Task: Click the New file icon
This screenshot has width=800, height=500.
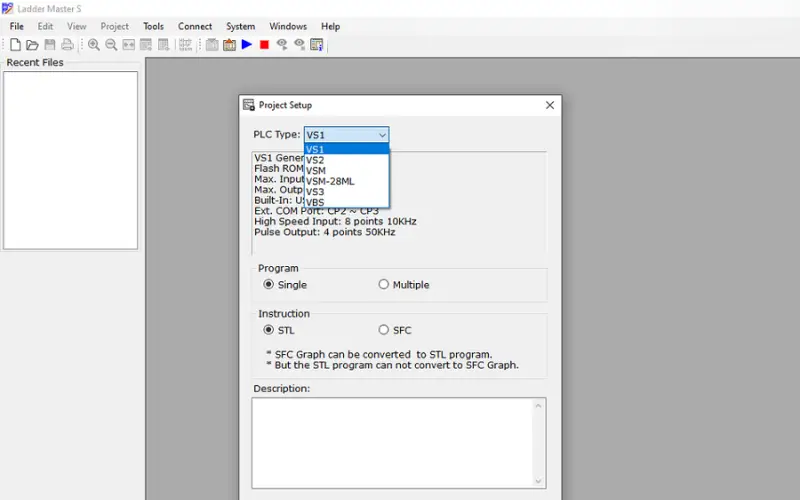Action: (15, 45)
